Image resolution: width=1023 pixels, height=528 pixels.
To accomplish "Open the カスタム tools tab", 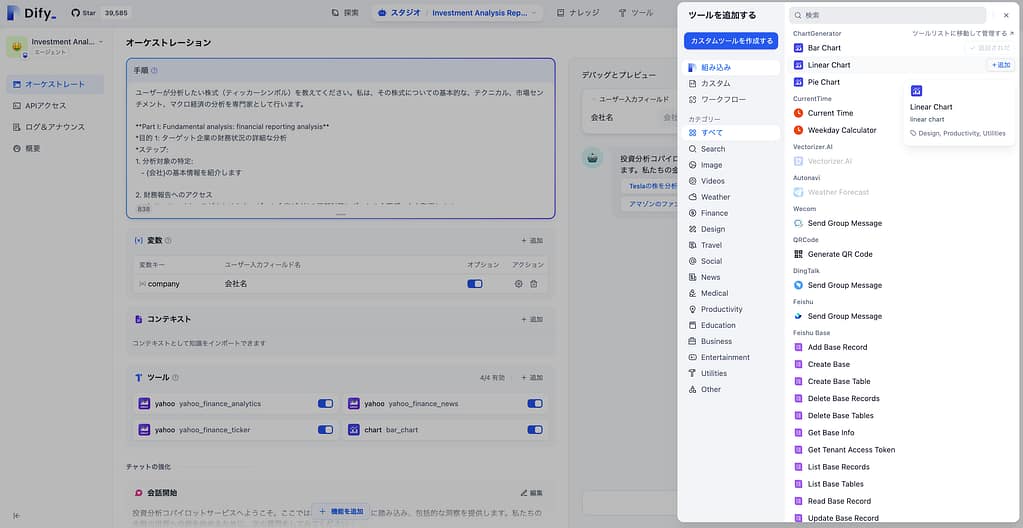I will tap(715, 84).
